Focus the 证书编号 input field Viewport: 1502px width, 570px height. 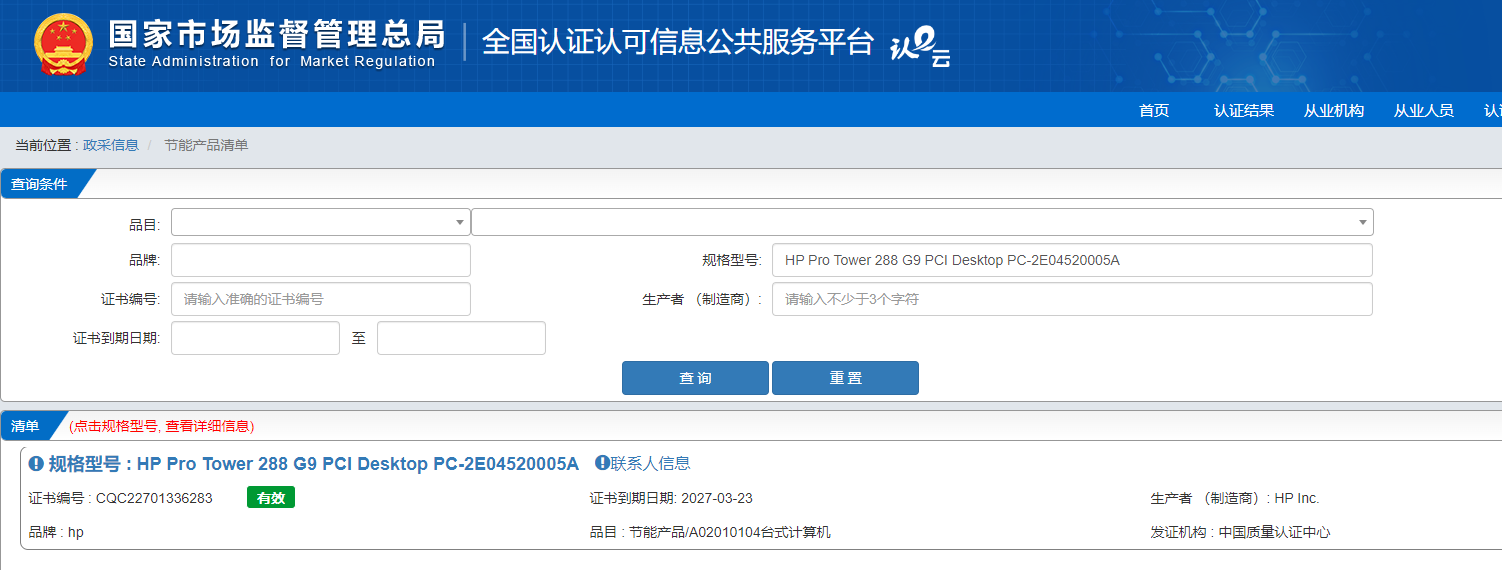point(321,299)
